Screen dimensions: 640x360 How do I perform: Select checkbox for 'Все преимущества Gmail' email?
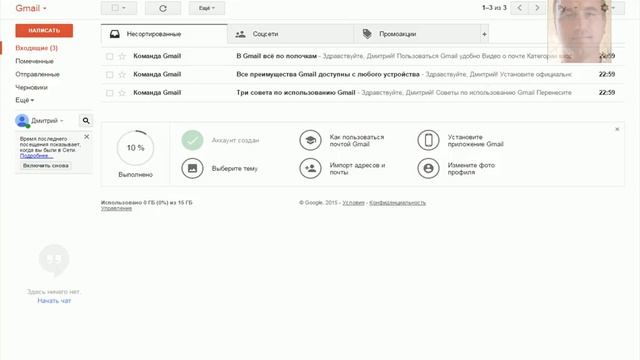click(109, 75)
